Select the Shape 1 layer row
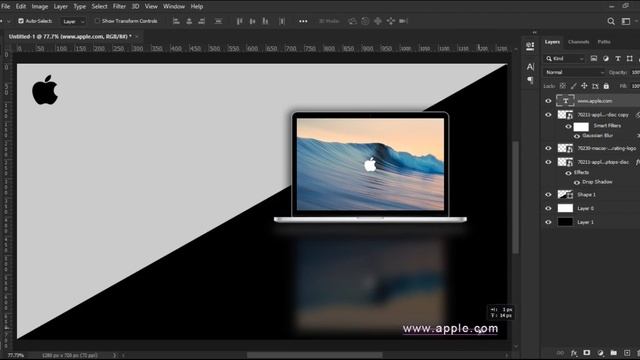The height and width of the screenshot is (360, 640). (590, 195)
